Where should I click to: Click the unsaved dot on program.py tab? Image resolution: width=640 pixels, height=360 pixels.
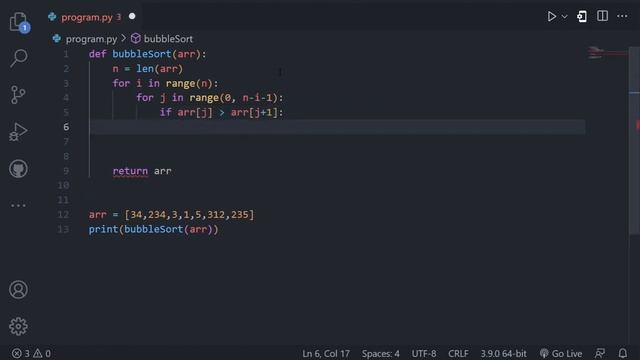[132, 16]
